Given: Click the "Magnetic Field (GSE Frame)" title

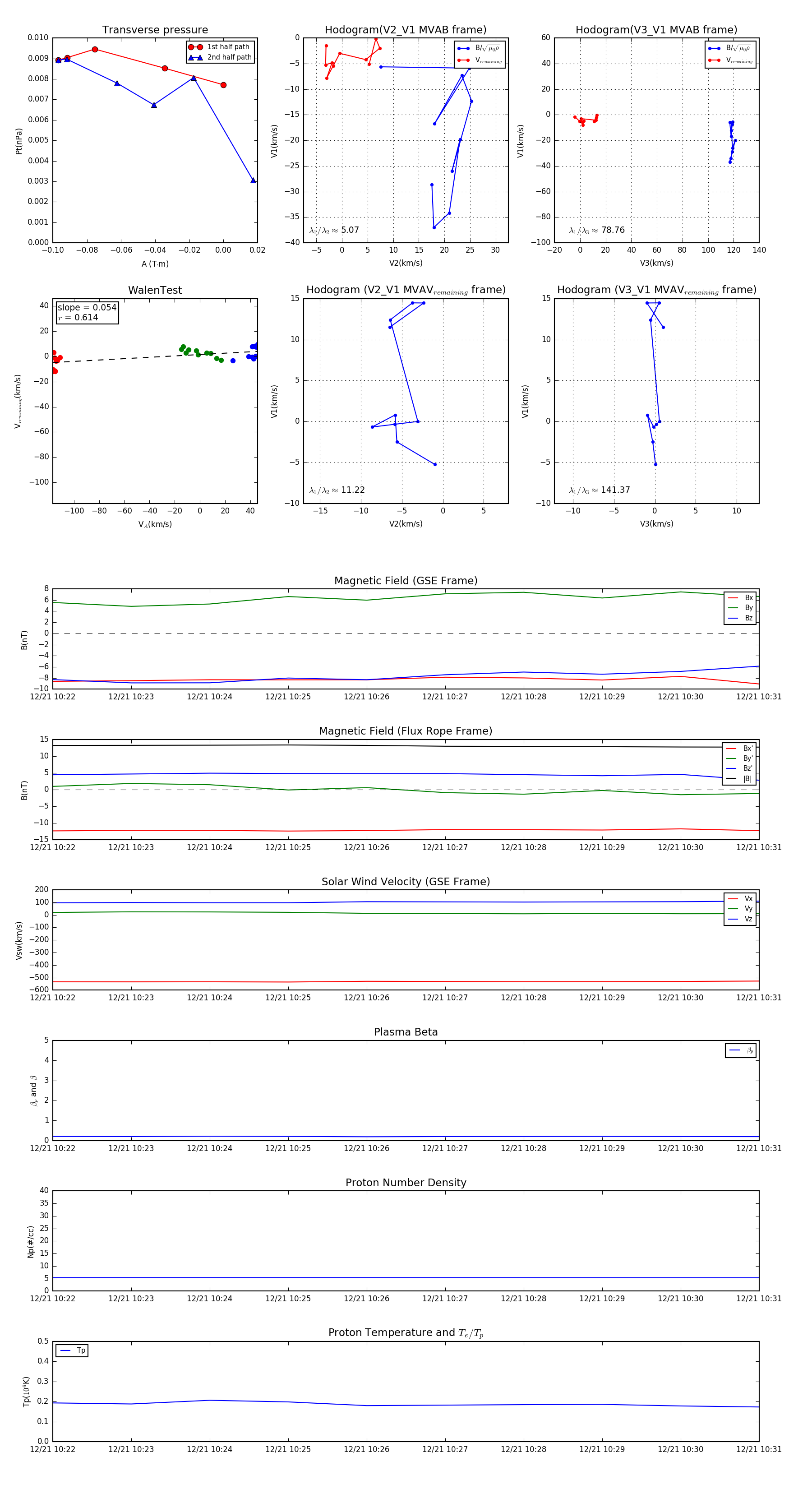Looking at the screenshot, I should [x=406, y=581].
